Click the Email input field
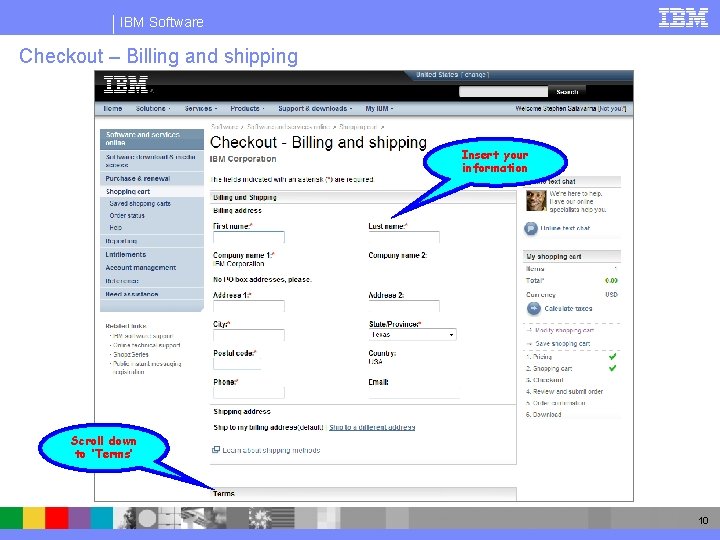Viewport: 720px width, 540px height. click(414, 393)
